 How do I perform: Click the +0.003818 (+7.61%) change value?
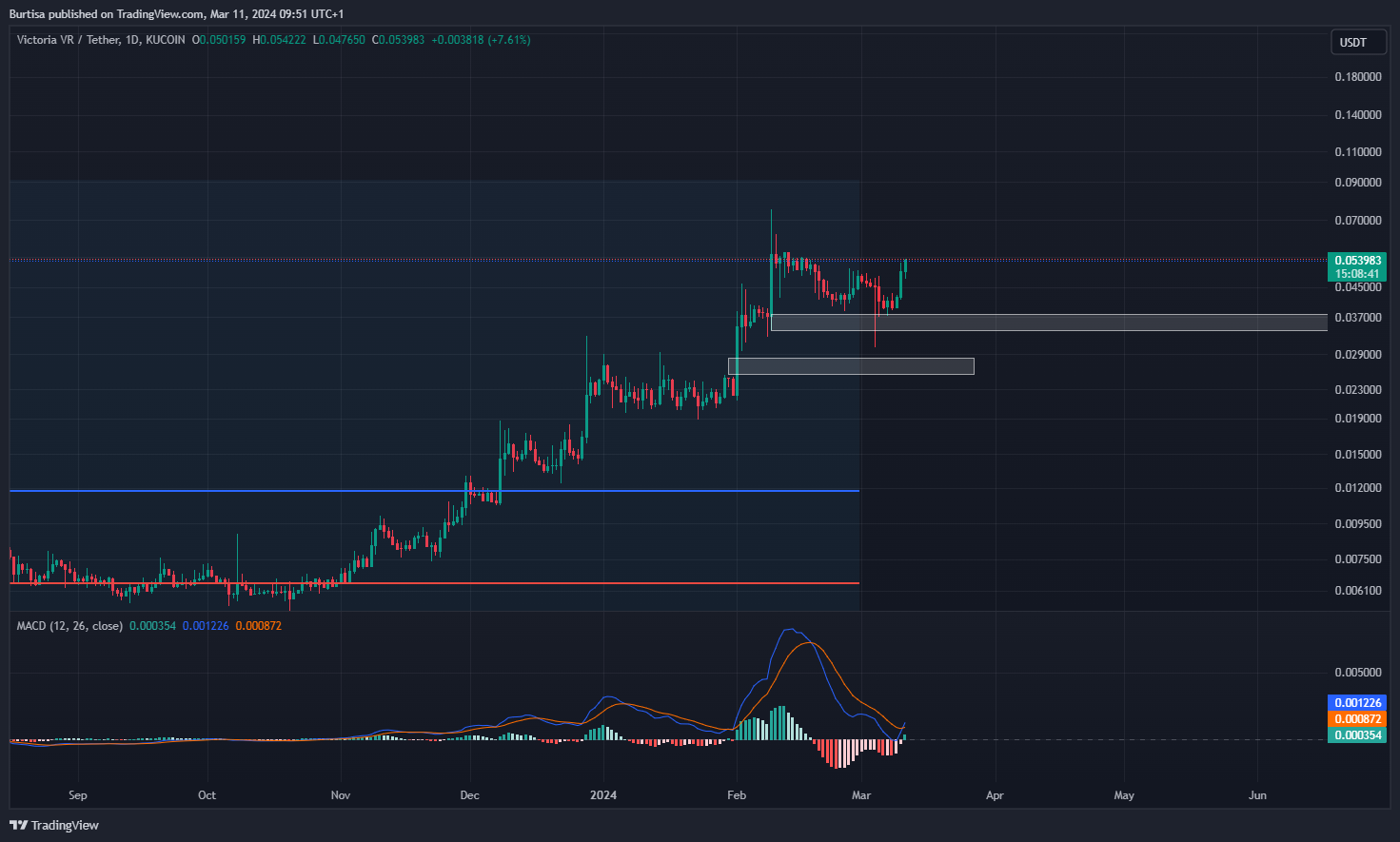click(481, 40)
